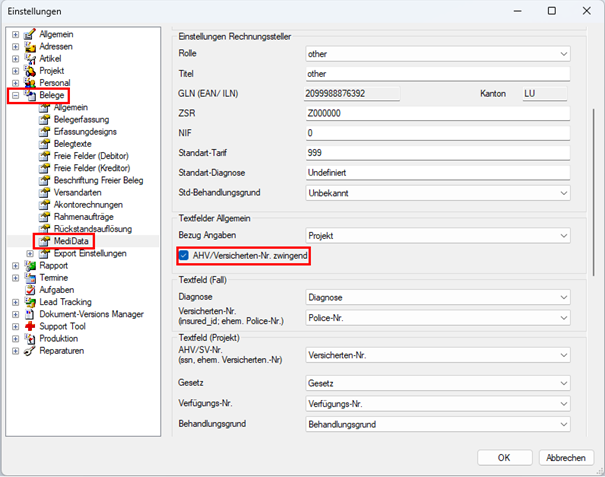Viewport: 605px width, 477px height.
Task: Click the Lead Tracking icon
Action: [30, 302]
